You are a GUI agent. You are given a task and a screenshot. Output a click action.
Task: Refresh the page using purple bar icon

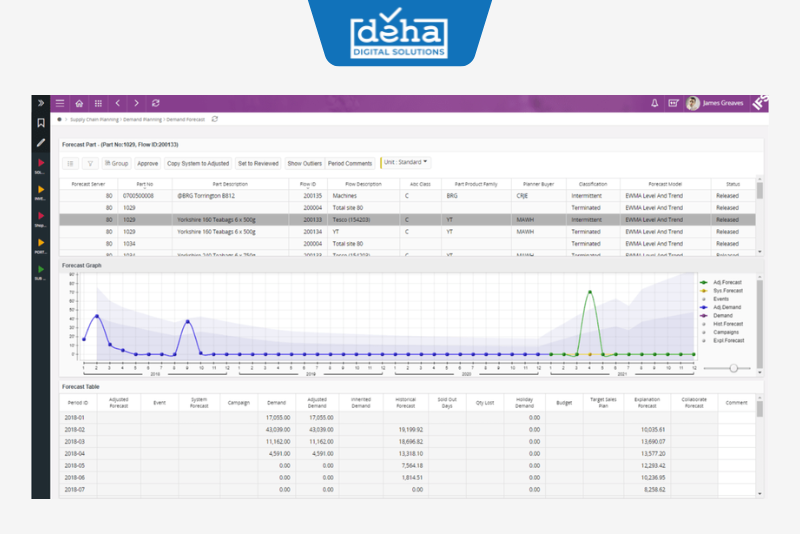(x=156, y=103)
